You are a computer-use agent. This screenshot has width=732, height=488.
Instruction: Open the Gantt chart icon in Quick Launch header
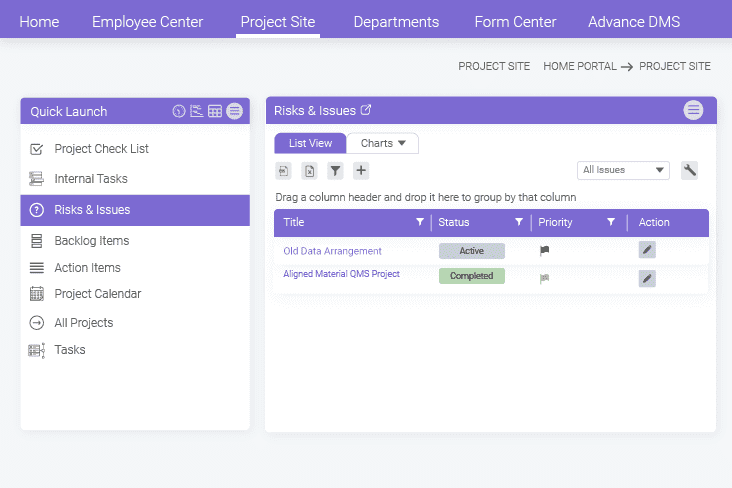point(197,111)
